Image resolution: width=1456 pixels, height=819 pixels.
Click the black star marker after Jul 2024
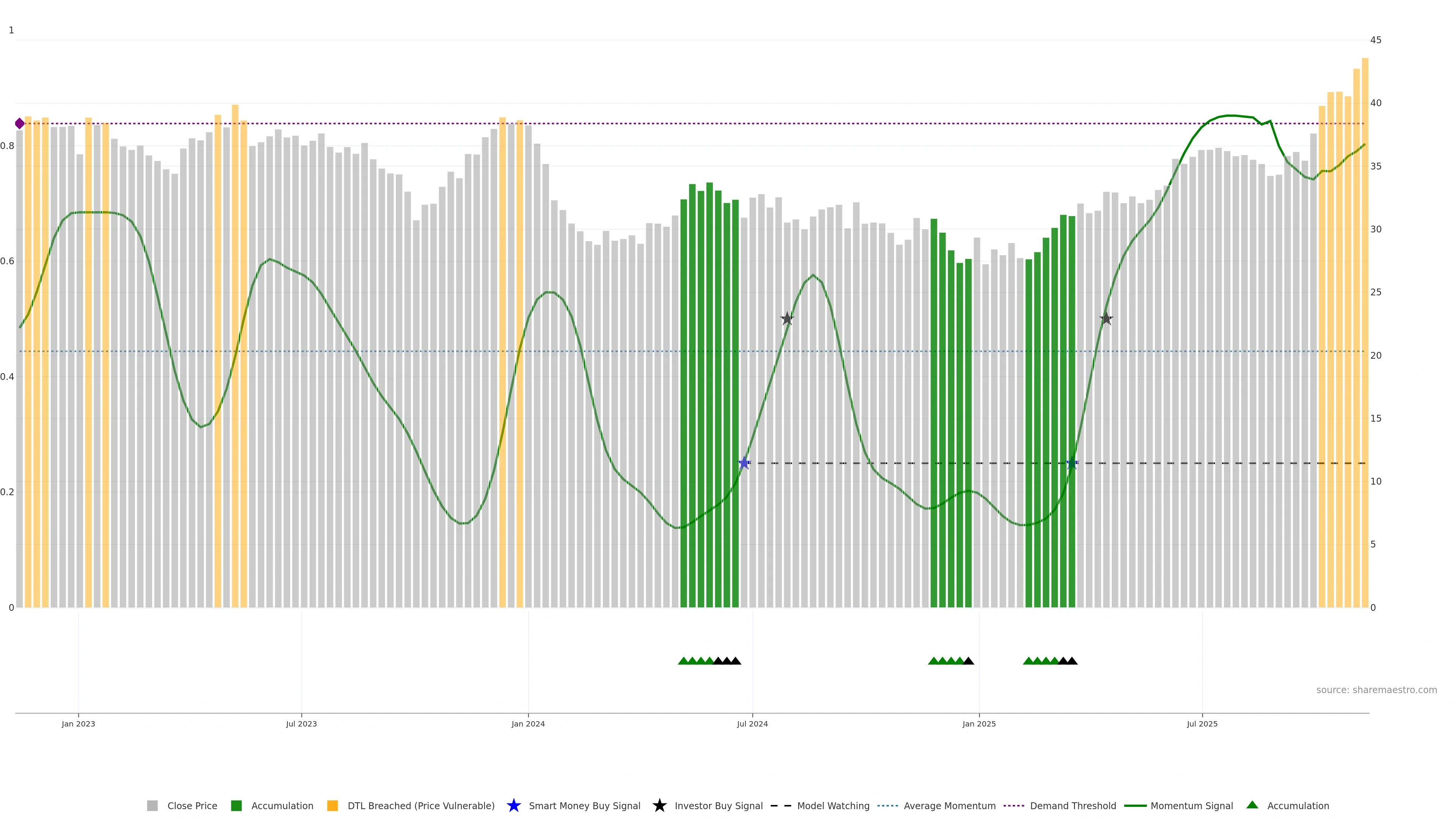point(788,319)
